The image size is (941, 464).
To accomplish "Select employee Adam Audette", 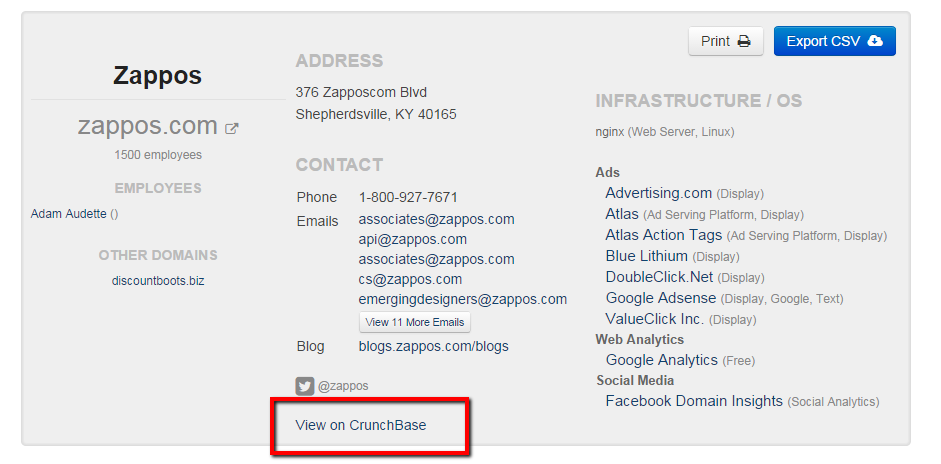I will pos(68,213).
